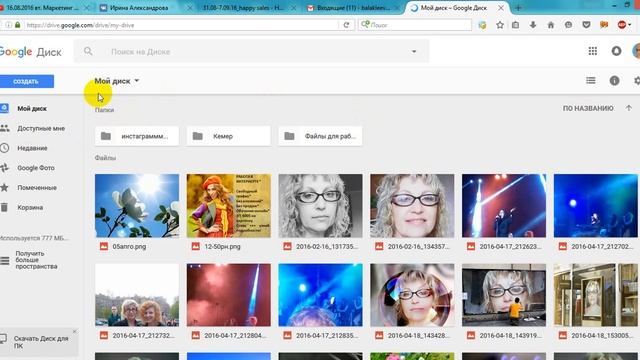
Task: Bookmark page with star icon
Action: 500,25
